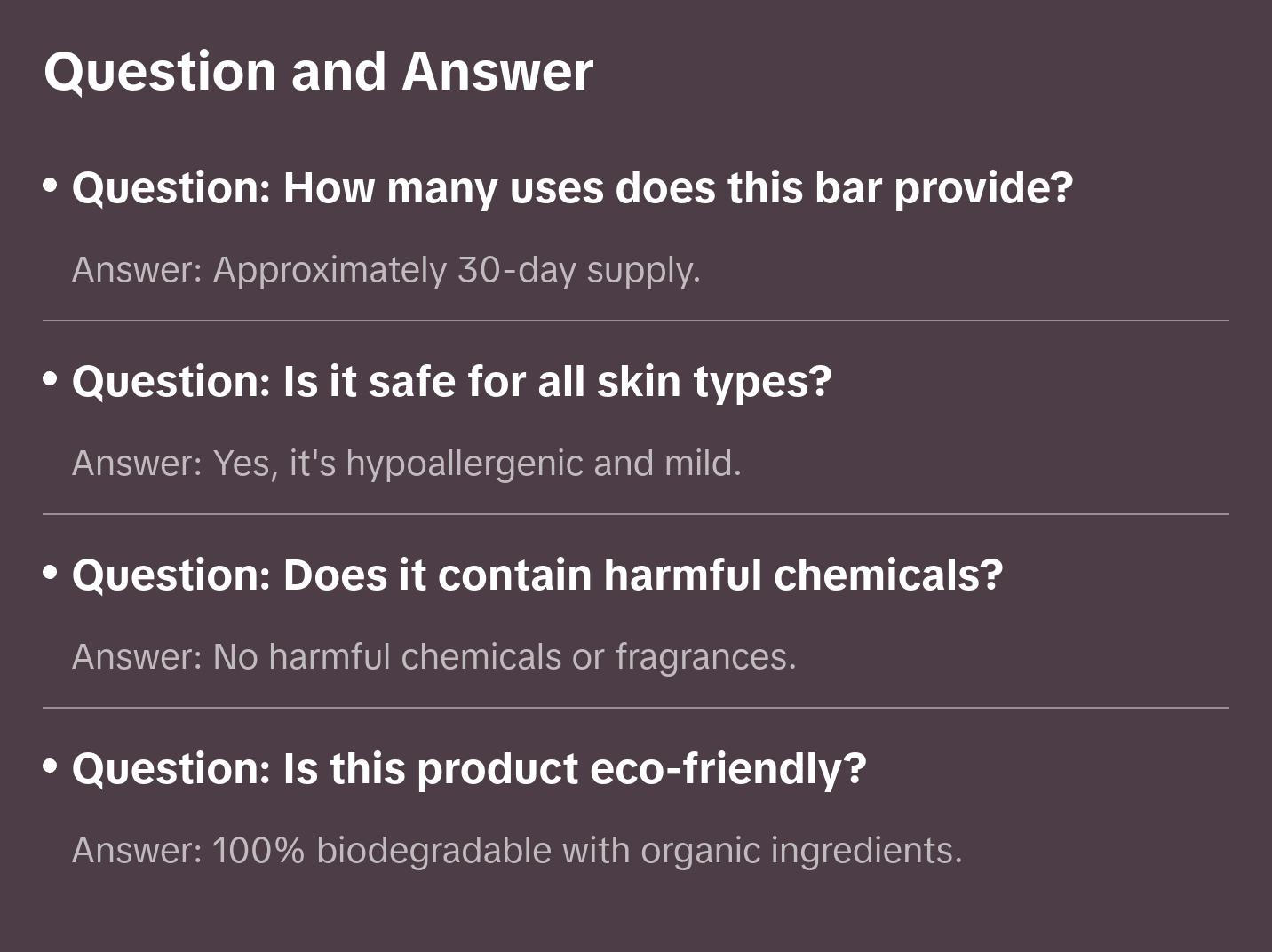Select "Is it safe for all skin types?"
Image resolution: width=1272 pixels, height=952 pixels.
557,382
